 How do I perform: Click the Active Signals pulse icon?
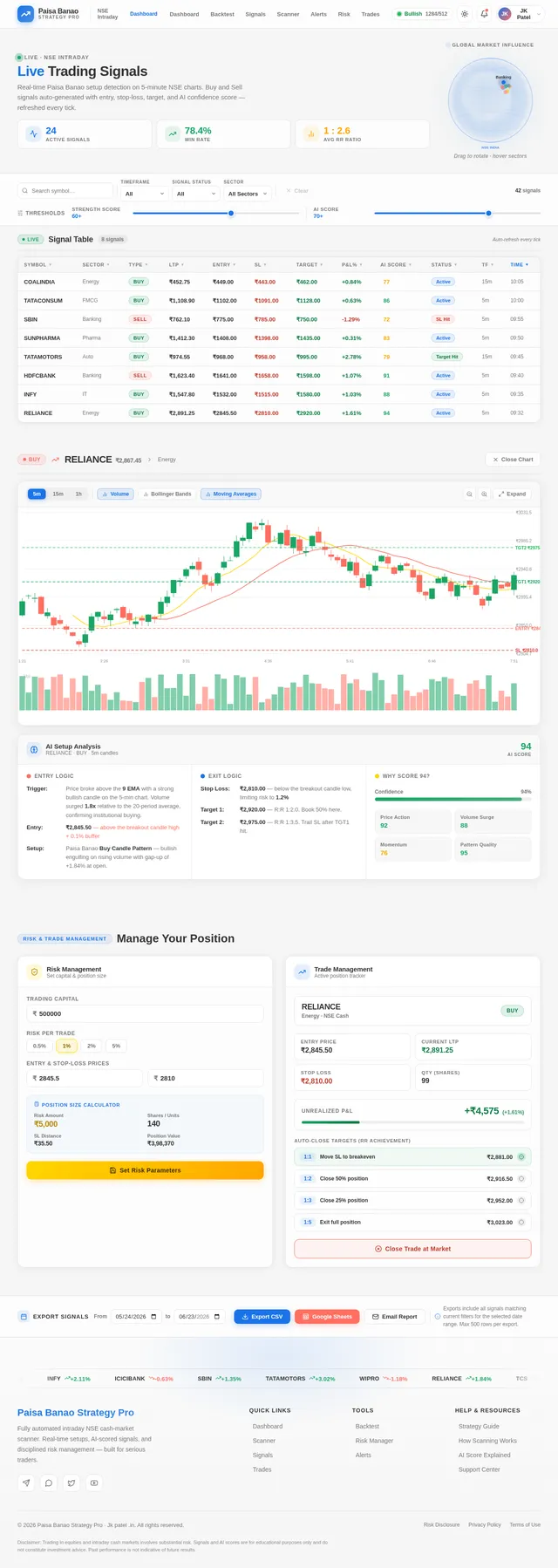(33, 133)
